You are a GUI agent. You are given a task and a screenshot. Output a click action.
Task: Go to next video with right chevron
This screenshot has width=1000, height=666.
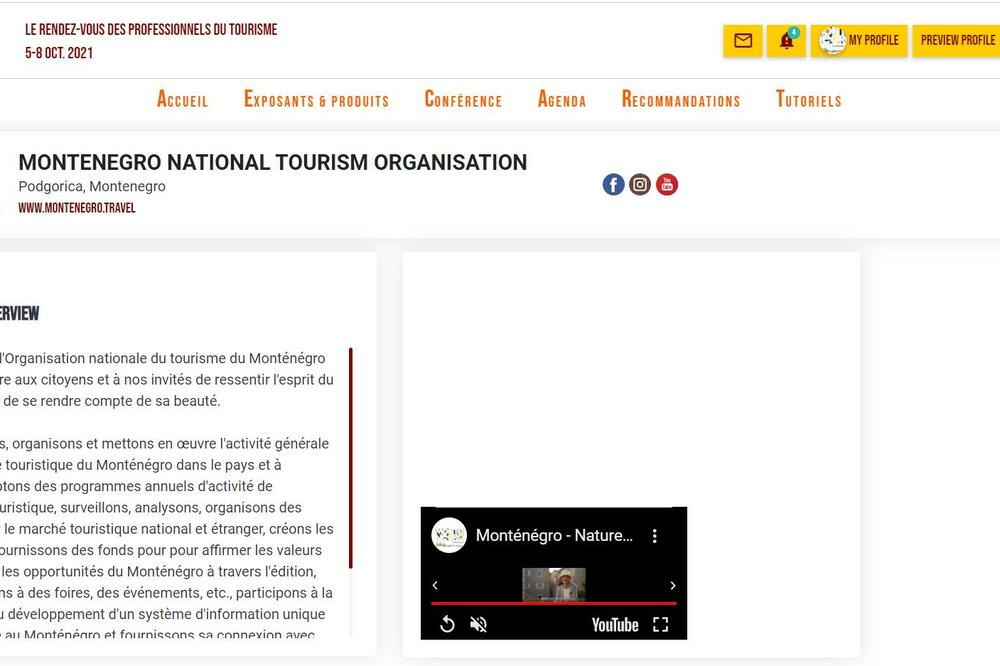pyautogui.click(x=672, y=586)
